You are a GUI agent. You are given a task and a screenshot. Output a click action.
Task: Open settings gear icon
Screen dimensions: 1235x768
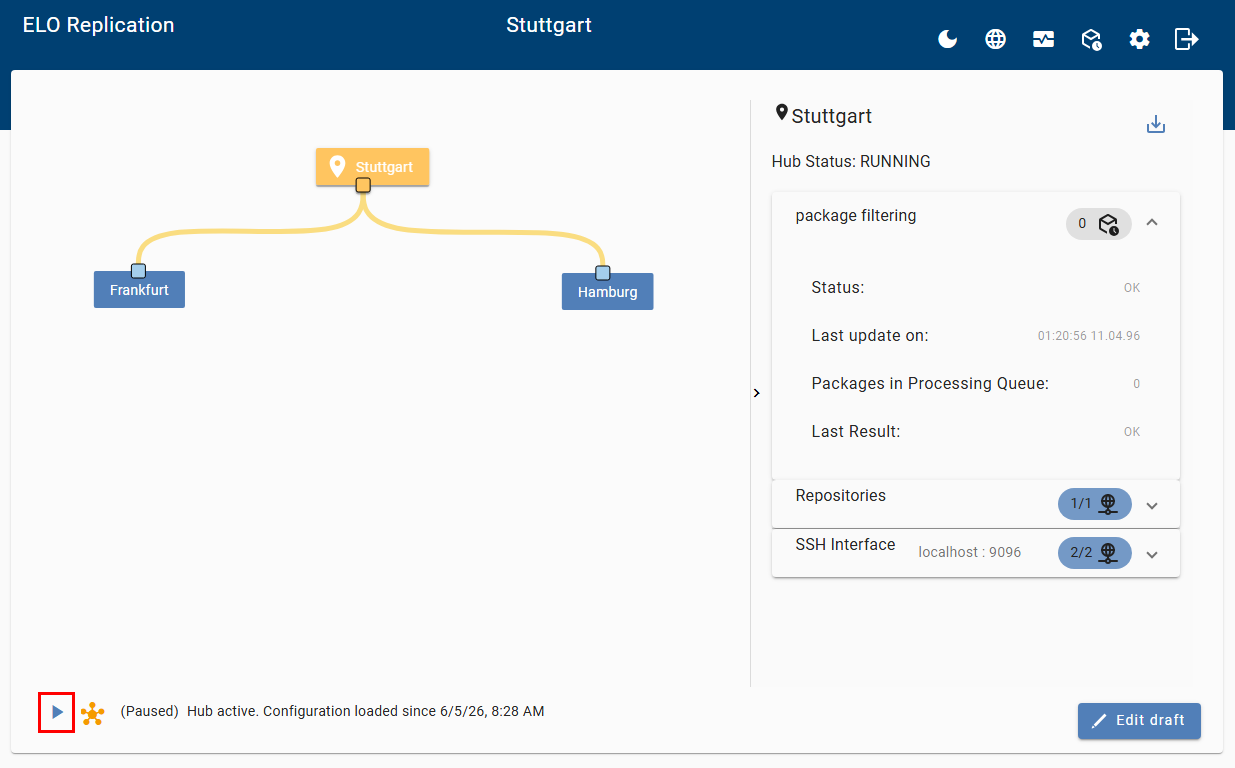(1139, 39)
